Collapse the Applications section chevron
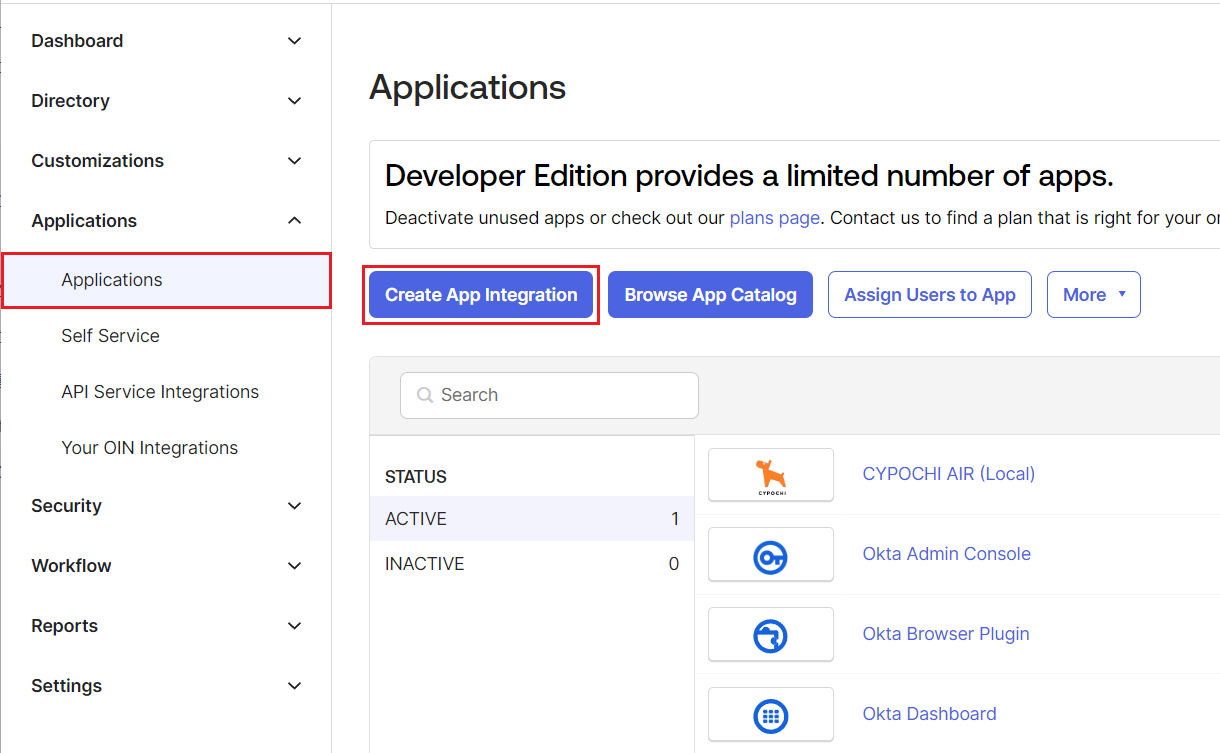This screenshot has height=753, width=1220. point(294,221)
